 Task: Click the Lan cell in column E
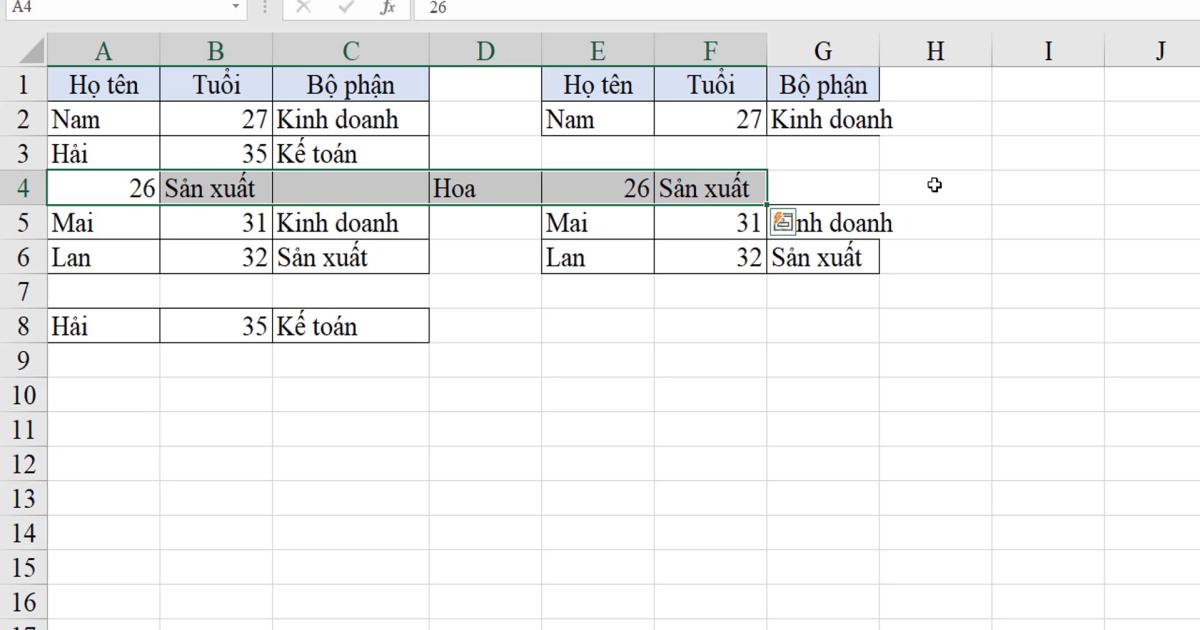[x=597, y=257]
